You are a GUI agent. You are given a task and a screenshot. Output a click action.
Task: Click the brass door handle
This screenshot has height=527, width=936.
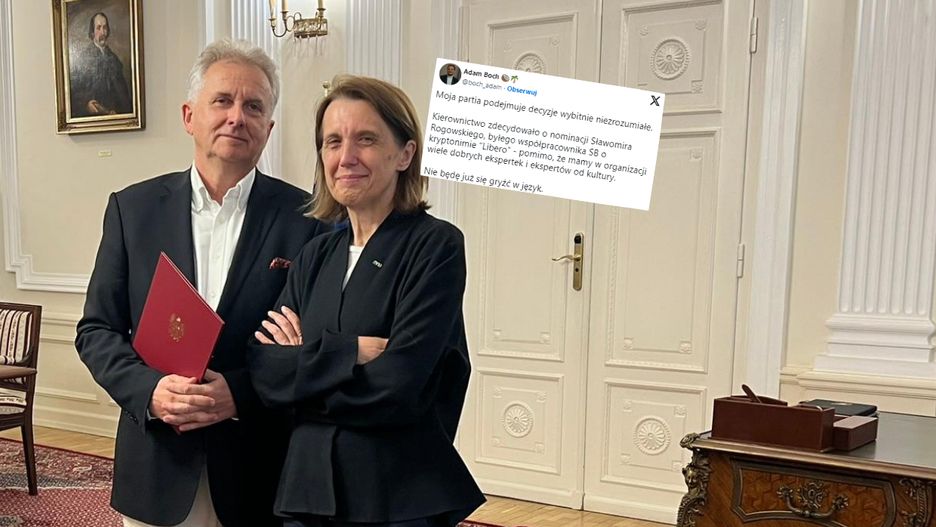click(571, 260)
